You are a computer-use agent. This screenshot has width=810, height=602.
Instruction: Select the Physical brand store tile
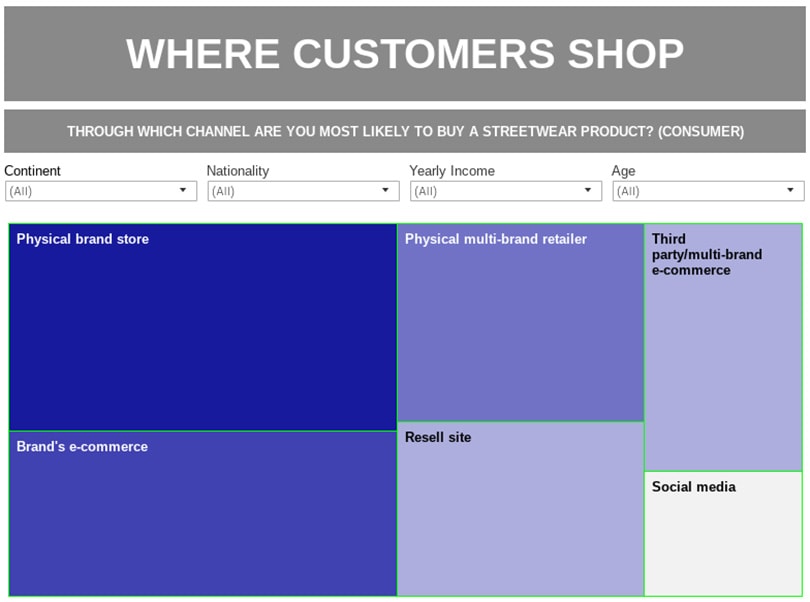203,327
